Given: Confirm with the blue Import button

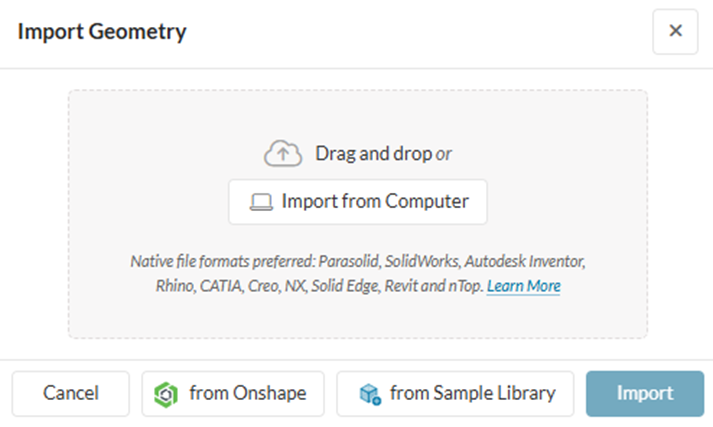Looking at the screenshot, I should point(645,393).
